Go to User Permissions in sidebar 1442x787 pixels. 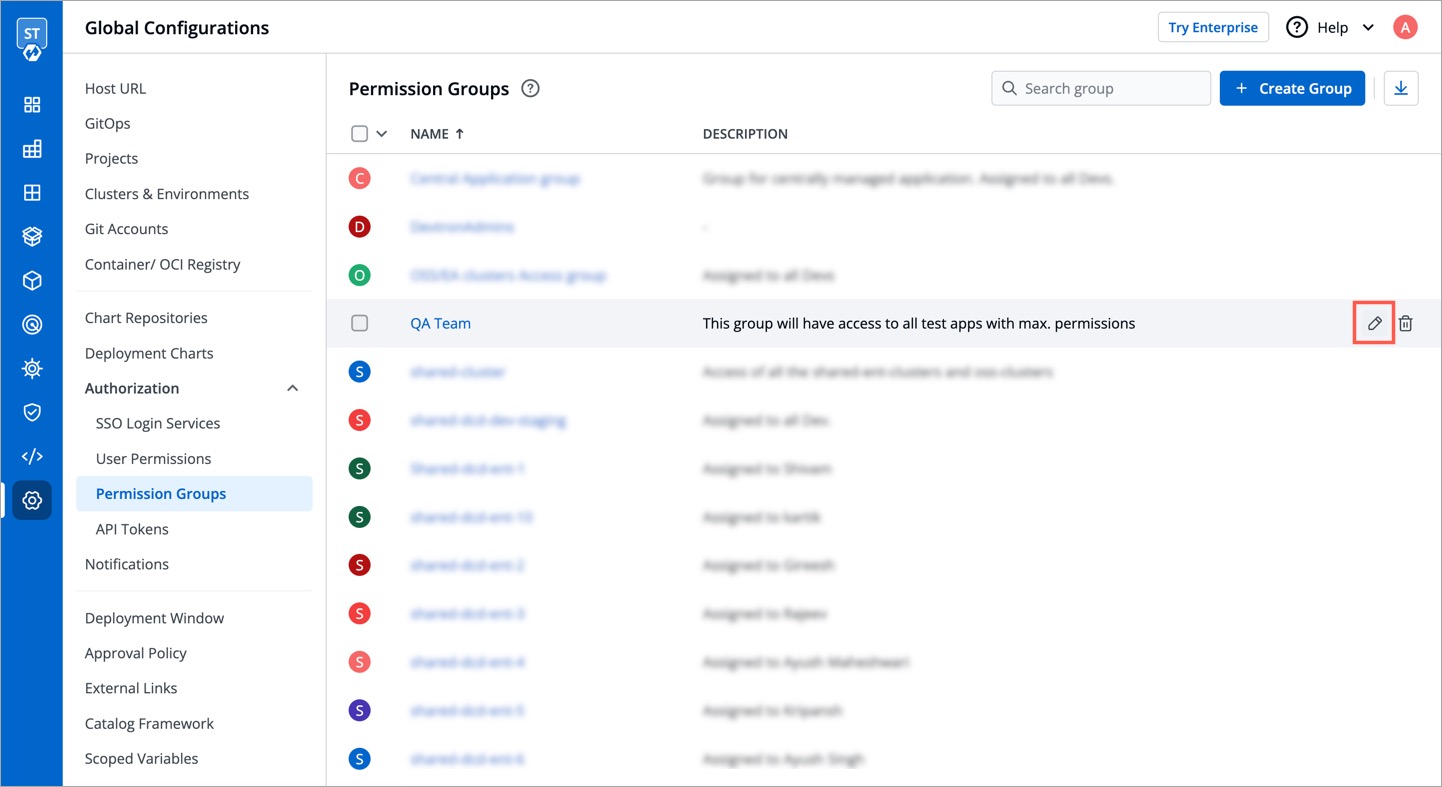click(153, 458)
